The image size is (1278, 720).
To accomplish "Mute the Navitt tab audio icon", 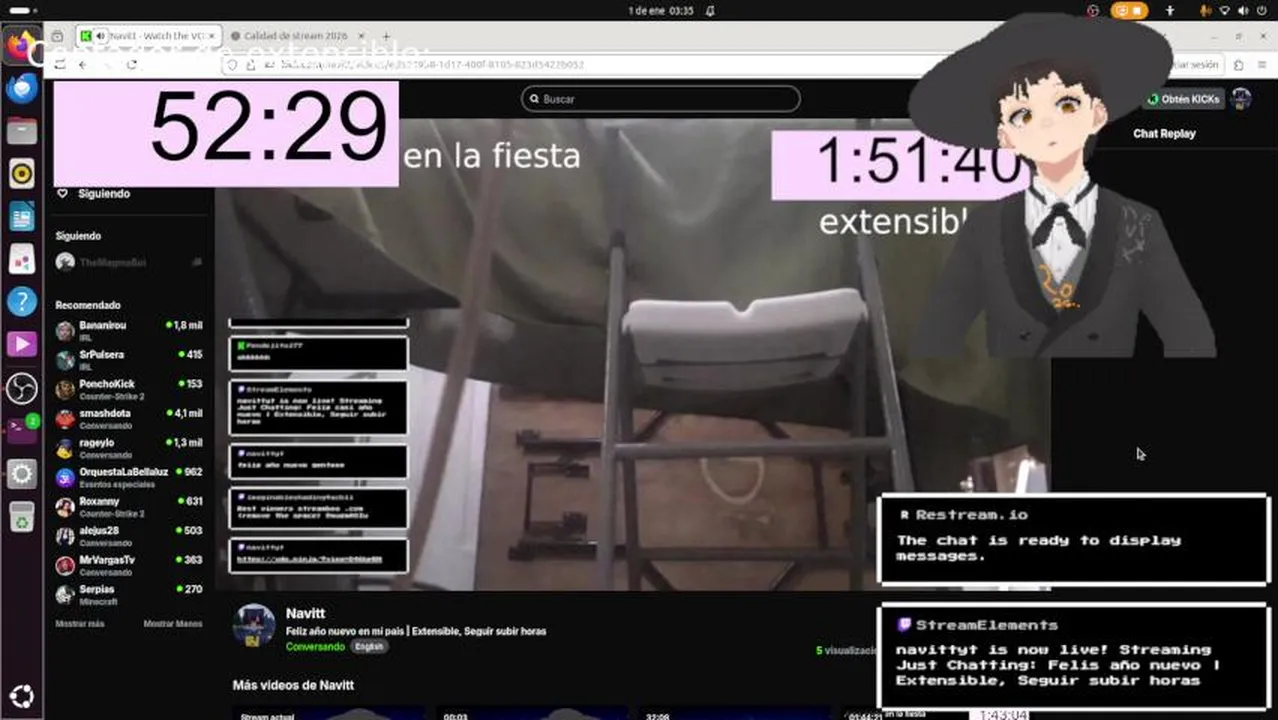I will 101,36.
